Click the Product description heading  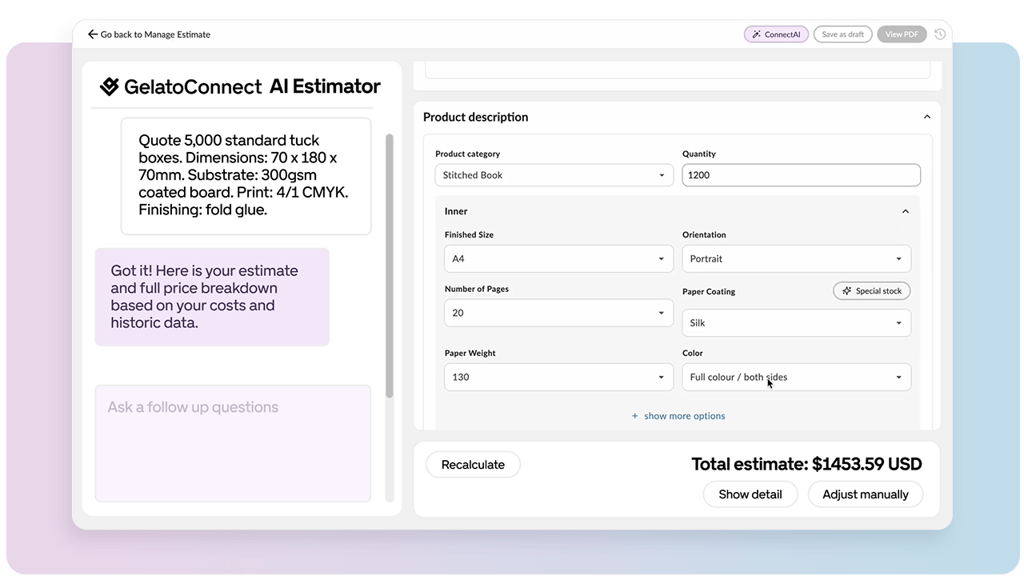coord(475,117)
